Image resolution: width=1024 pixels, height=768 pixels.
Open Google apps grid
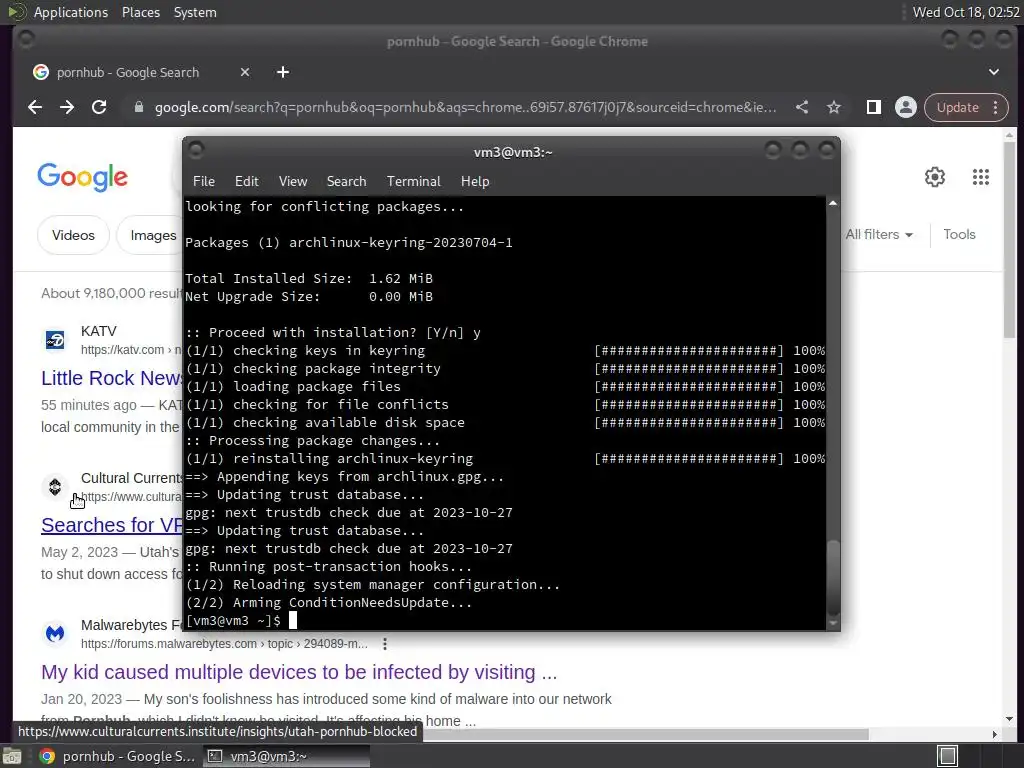click(980, 177)
